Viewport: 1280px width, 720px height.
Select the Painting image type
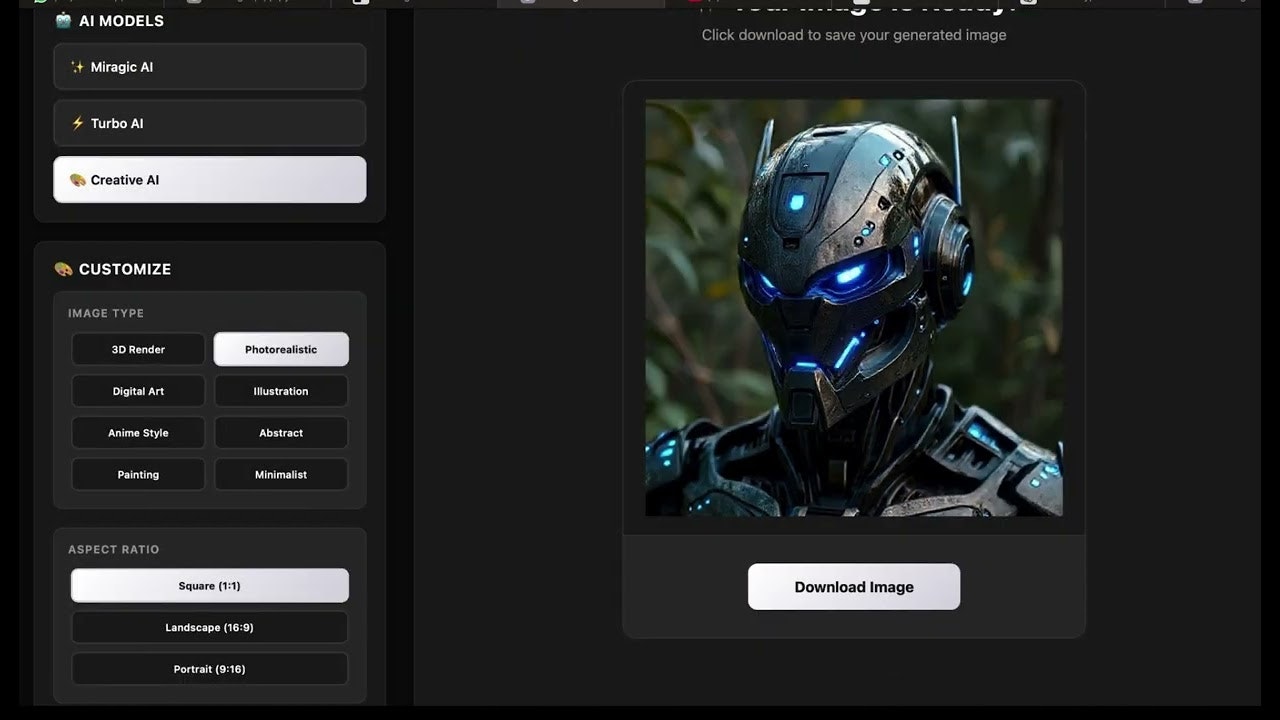[x=138, y=475]
